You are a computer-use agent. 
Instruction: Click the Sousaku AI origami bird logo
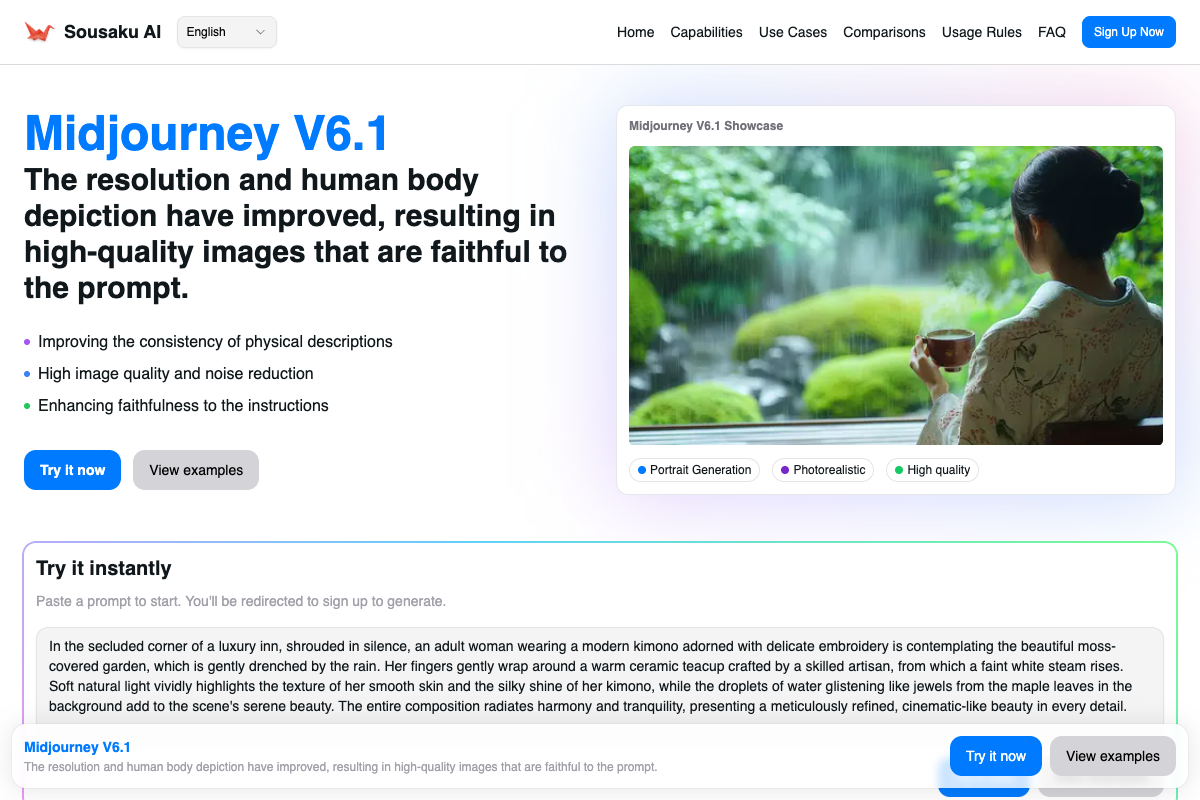tap(39, 32)
